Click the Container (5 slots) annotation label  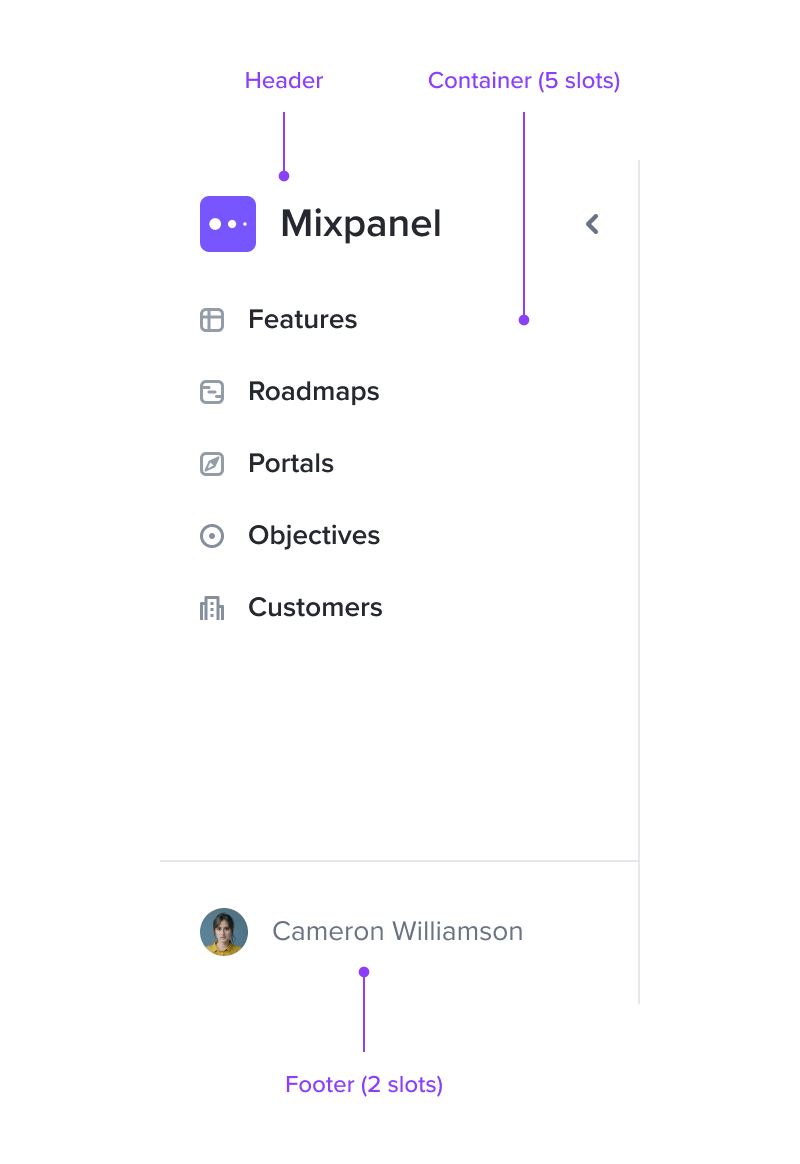pos(524,80)
